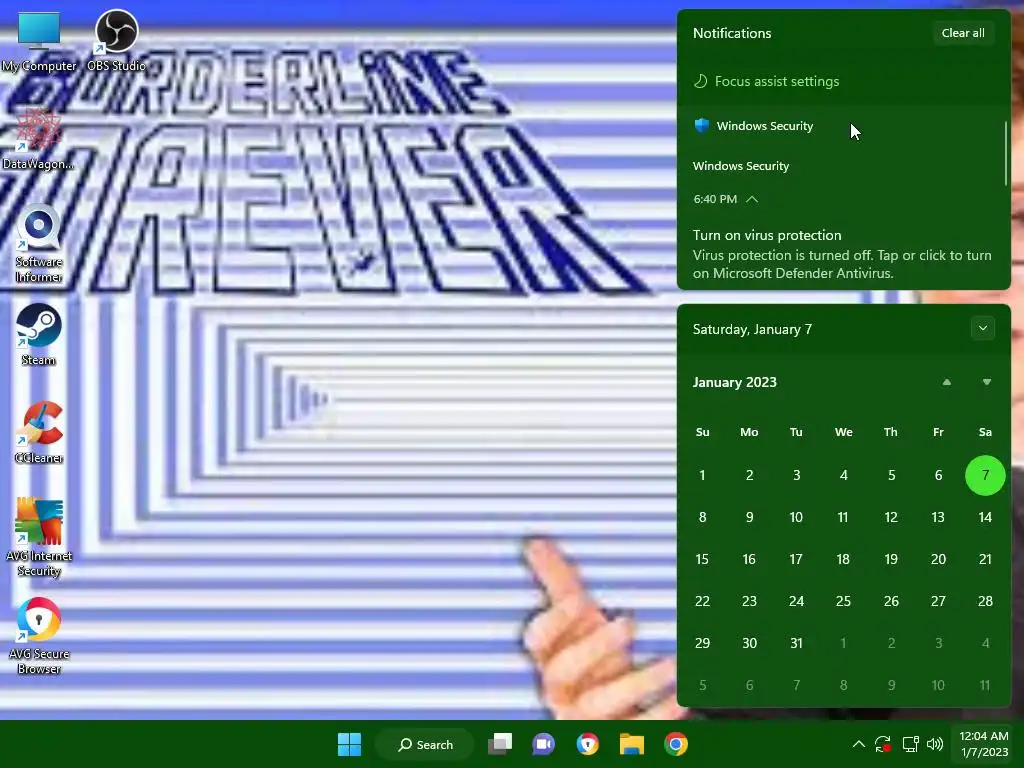Show hidden system tray icons
Viewport: 1024px width, 768px height.
(859, 744)
